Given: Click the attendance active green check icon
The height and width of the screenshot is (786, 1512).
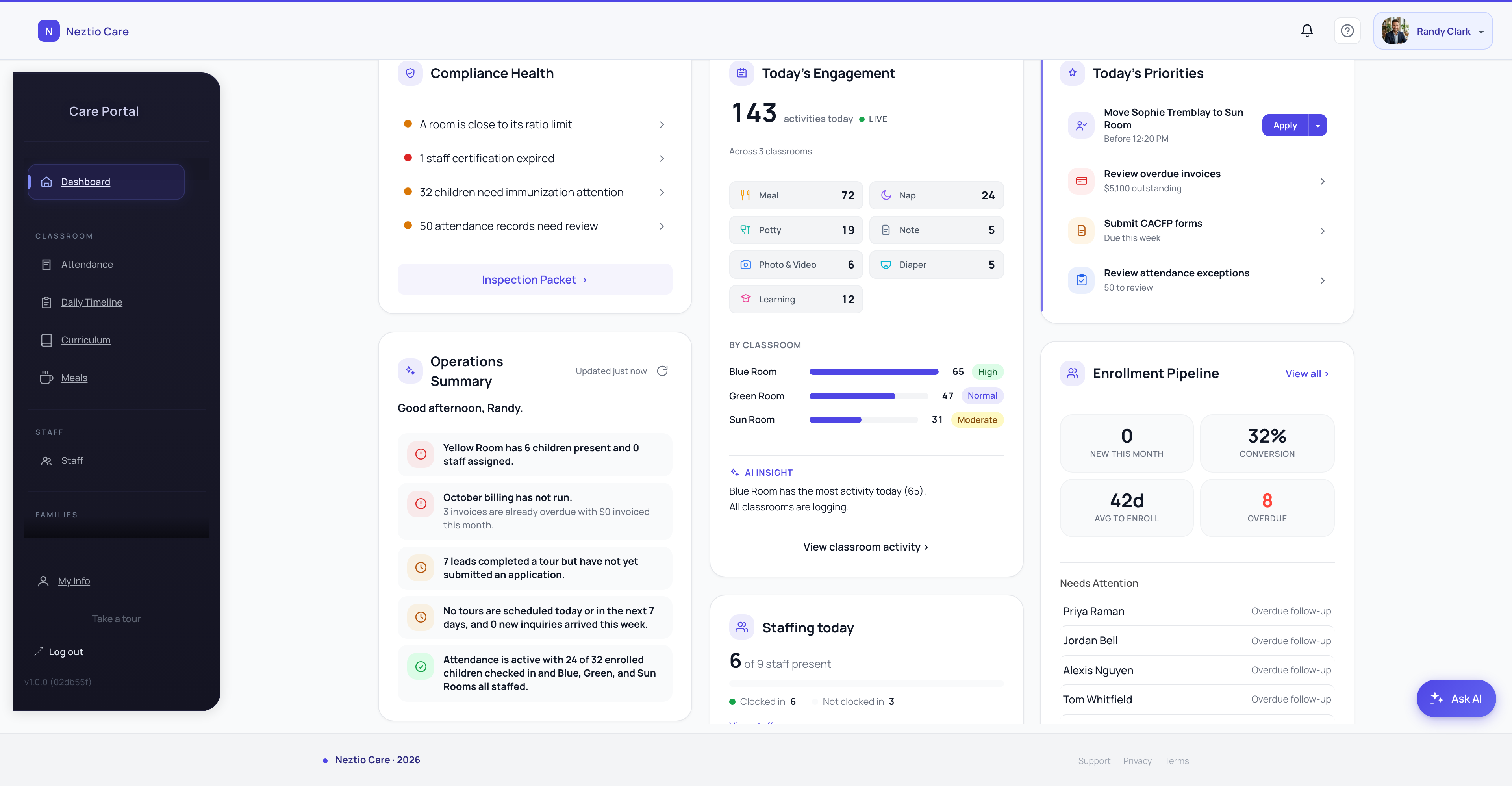Looking at the screenshot, I should (x=421, y=667).
